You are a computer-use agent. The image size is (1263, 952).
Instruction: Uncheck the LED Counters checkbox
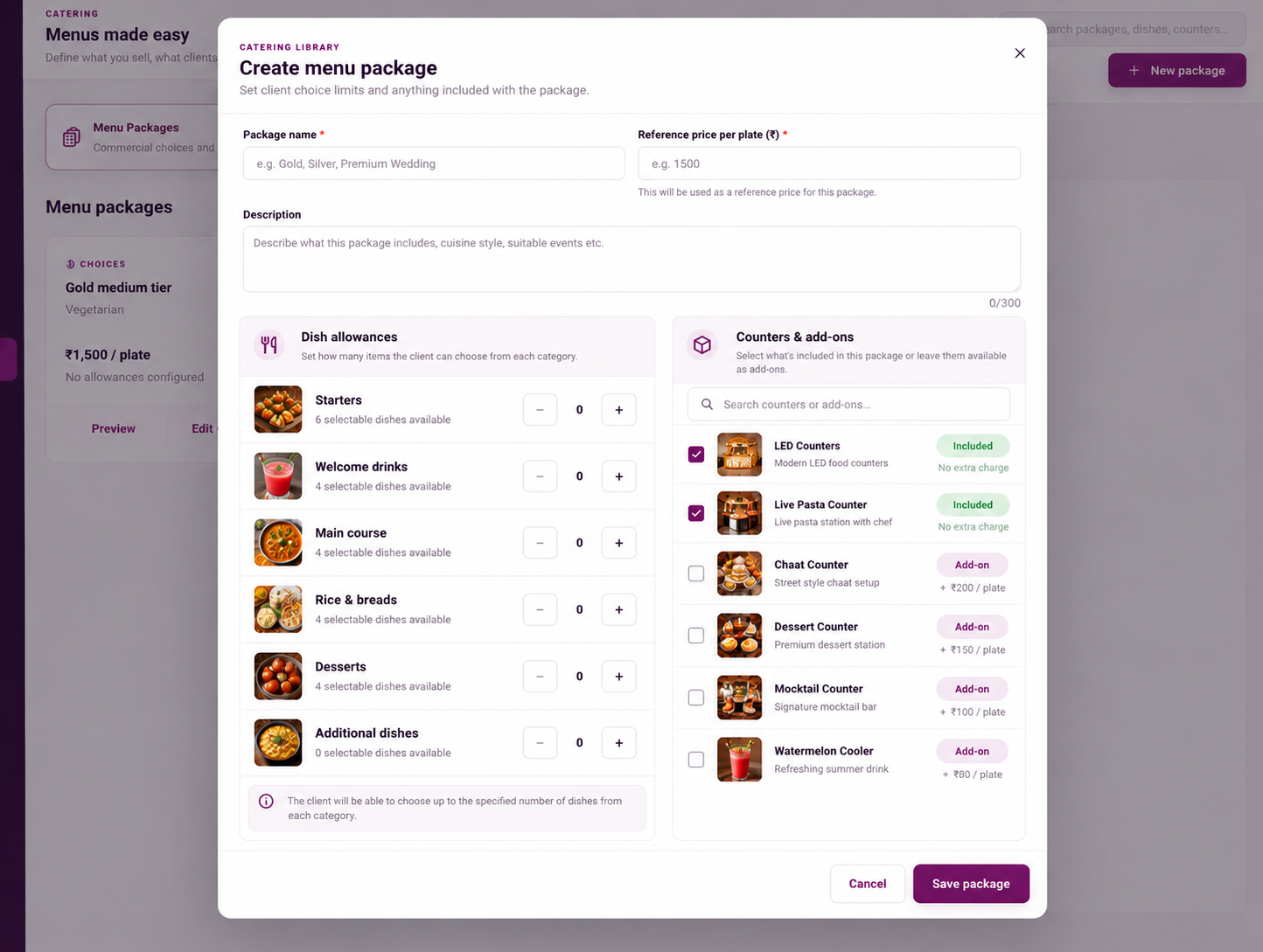(696, 455)
